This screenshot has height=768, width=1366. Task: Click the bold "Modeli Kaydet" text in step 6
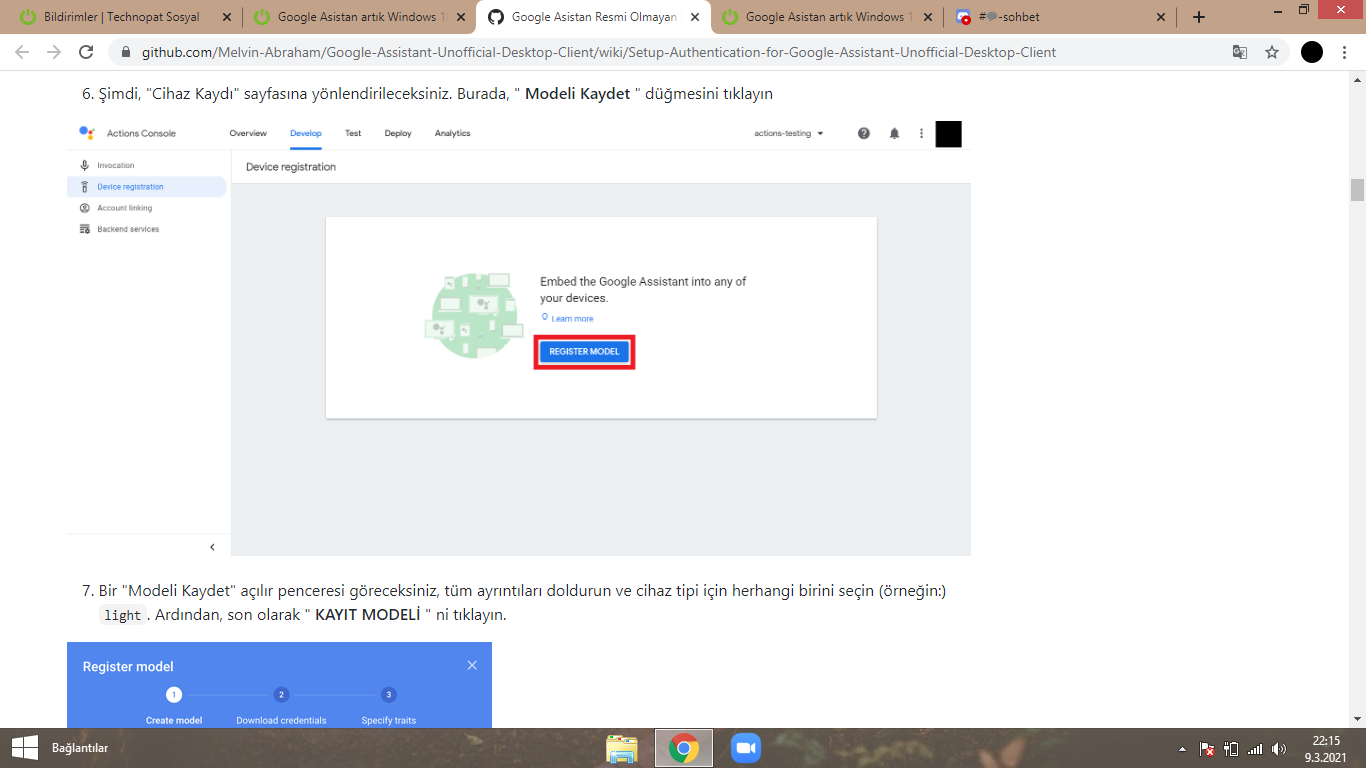[578, 94]
